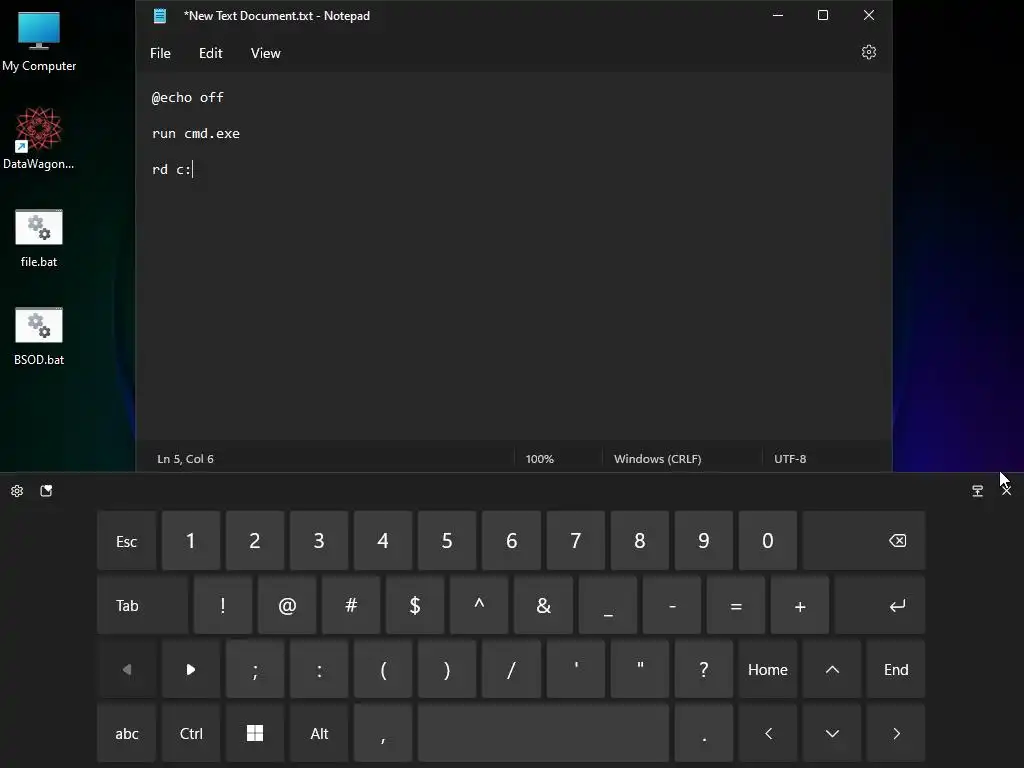Tap the 6 key
This screenshot has width=1024, height=768.
point(511,541)
